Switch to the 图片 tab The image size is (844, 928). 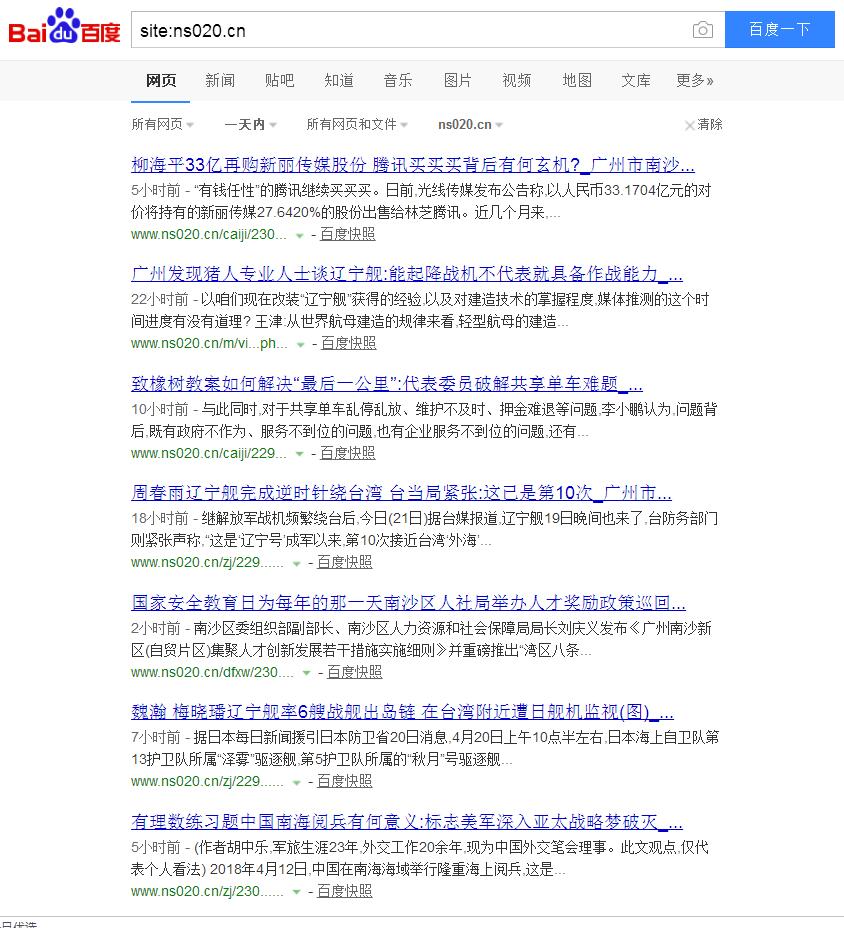point(458,80)
